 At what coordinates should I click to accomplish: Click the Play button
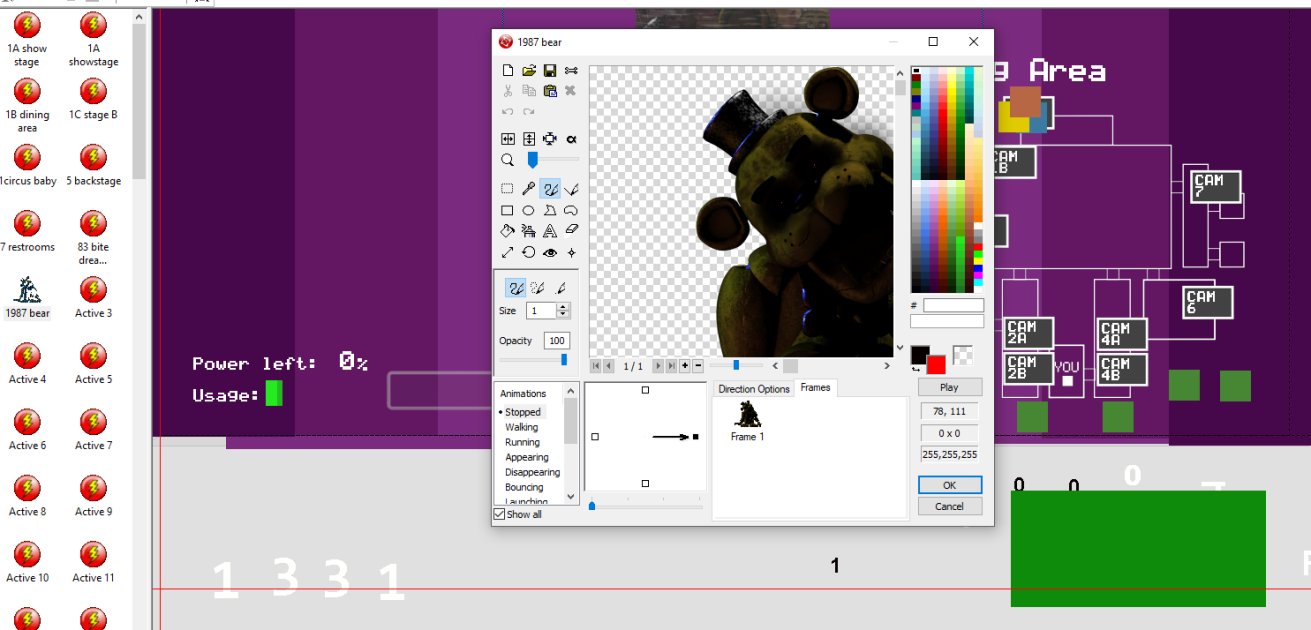pyautogui.click(x=950, y=387)
